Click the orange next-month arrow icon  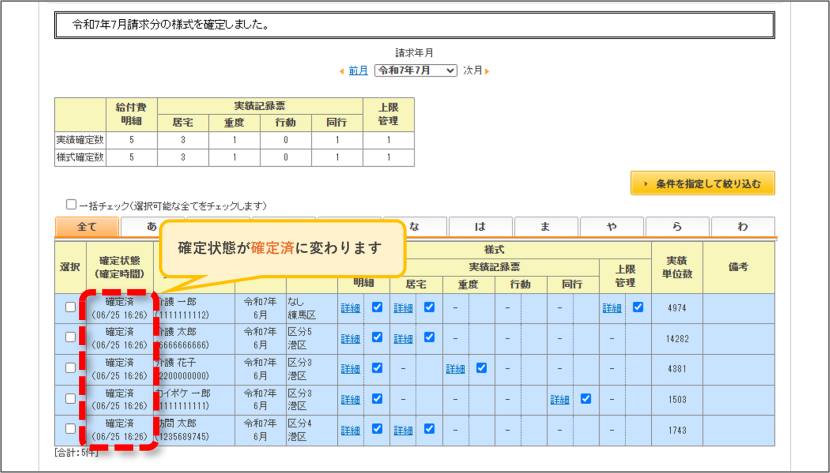pyautogui.click(x=487, y=71)
